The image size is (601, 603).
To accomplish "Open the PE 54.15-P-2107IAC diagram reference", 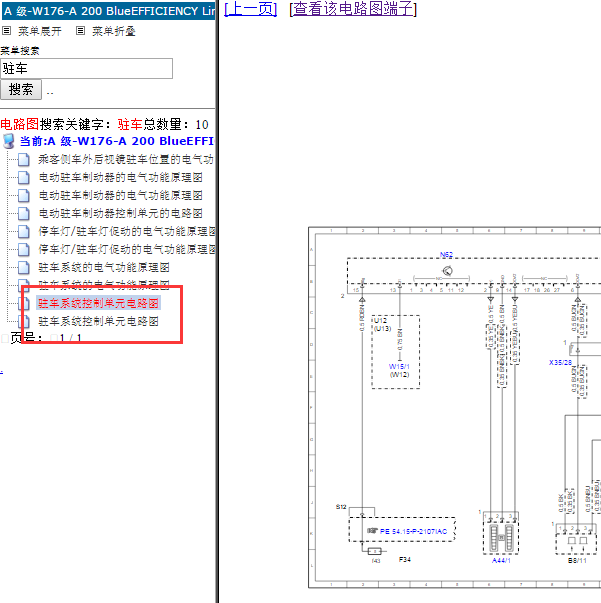I will pos(413,531).
